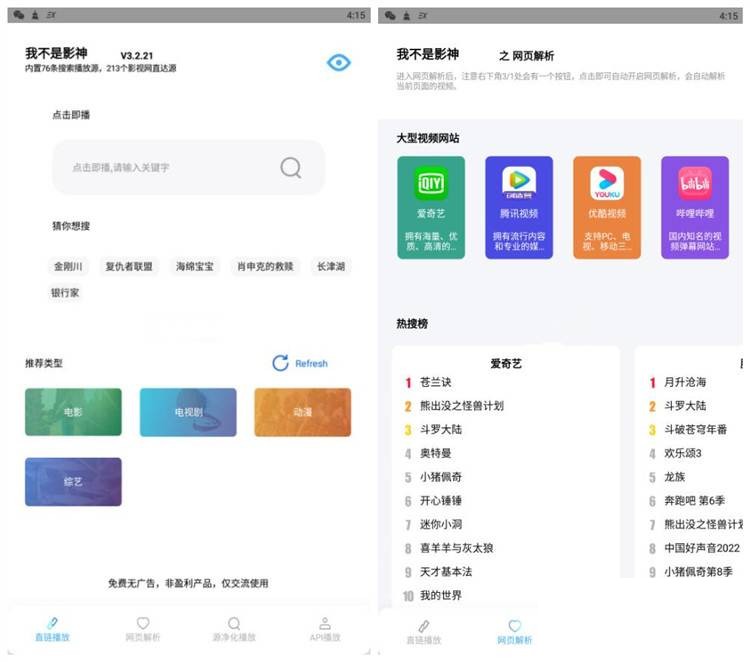Open the Tencent Video logo icon
The width and height of the screenshot is (750, 662).
point(519,183)
